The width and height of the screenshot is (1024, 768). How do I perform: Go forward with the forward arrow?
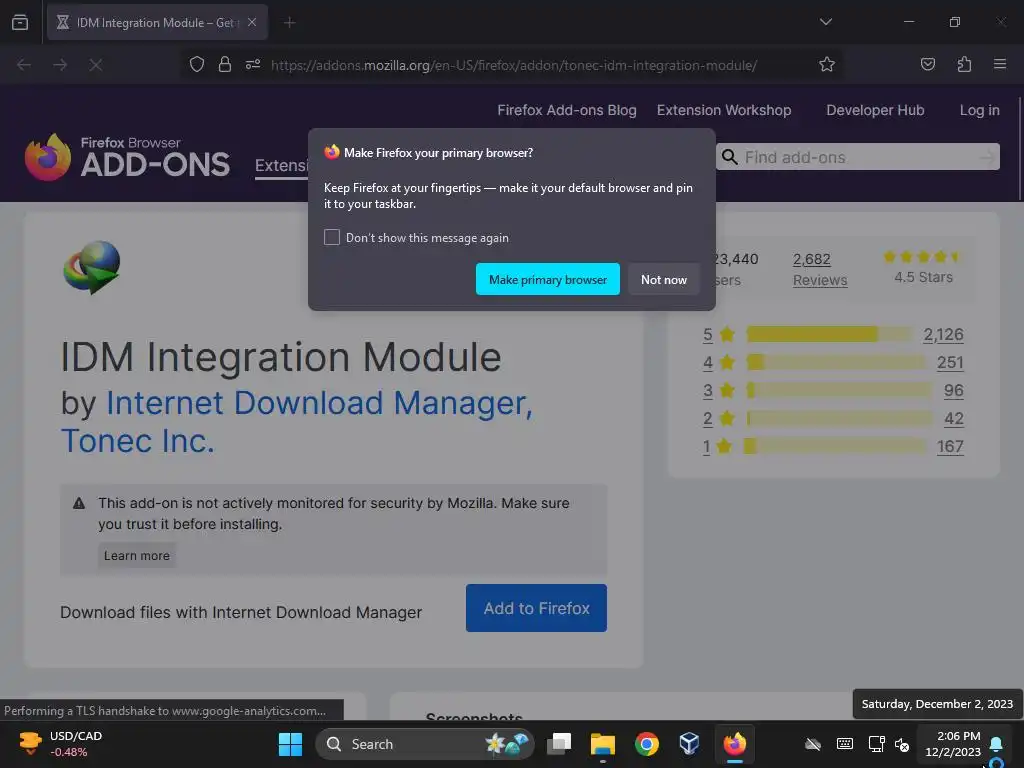60,65
